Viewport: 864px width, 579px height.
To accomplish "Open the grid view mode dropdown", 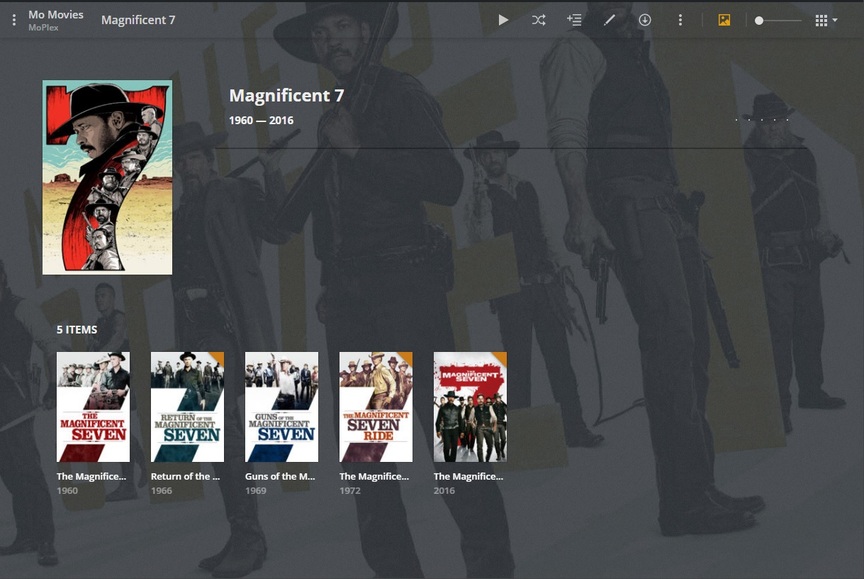I will coord(825,20).
